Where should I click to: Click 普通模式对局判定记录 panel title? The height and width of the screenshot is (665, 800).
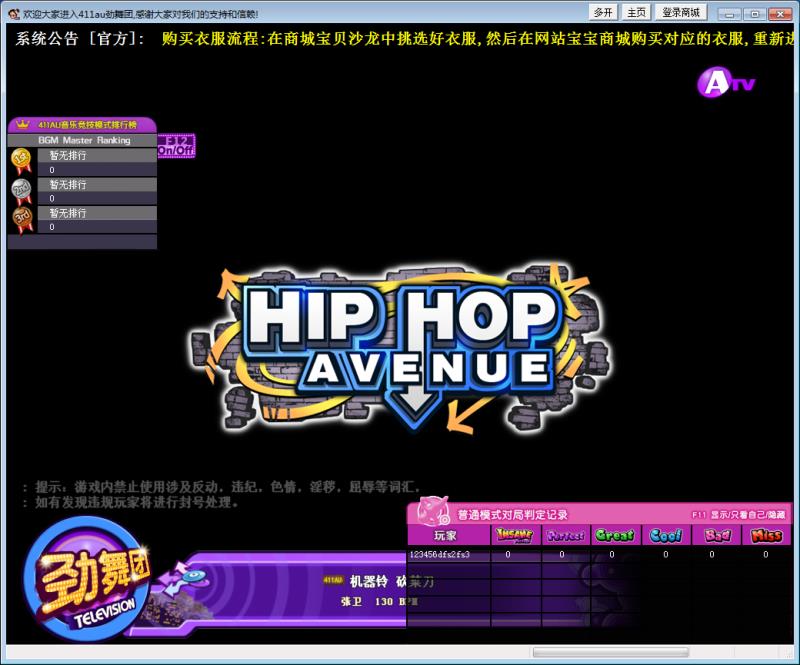[512, 514]
